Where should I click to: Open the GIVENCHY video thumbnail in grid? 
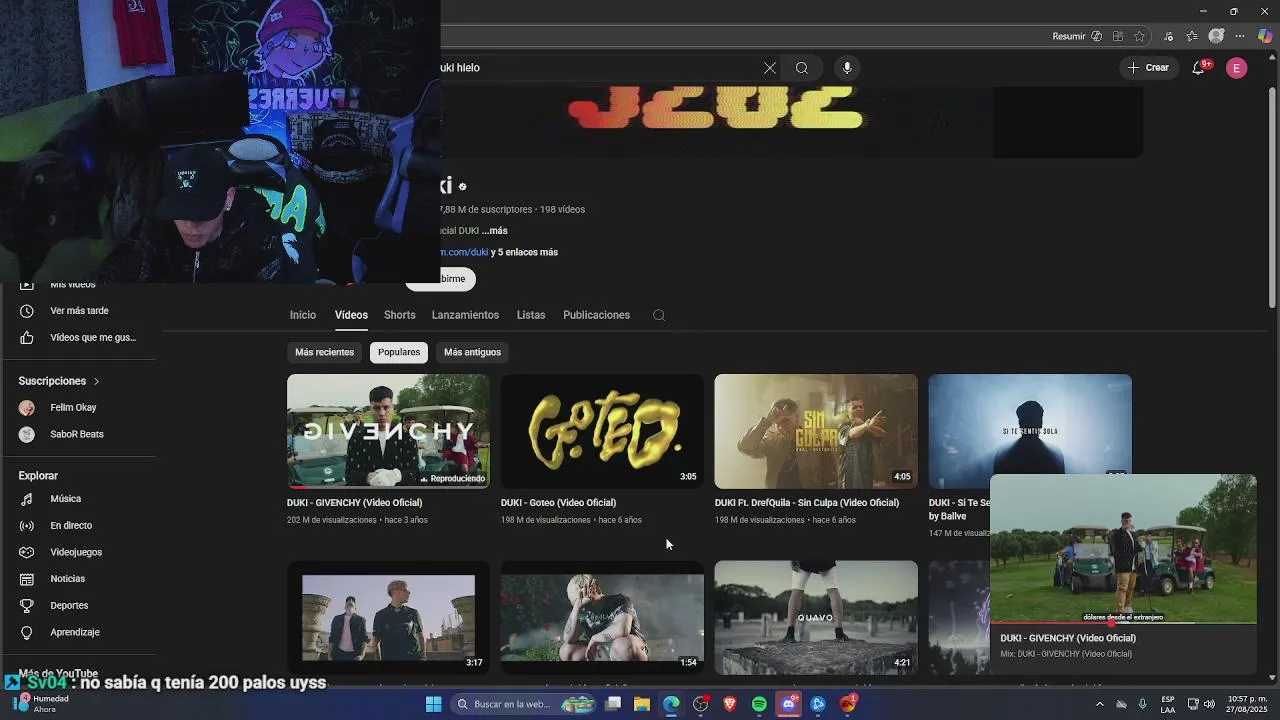tap(388, 431)
